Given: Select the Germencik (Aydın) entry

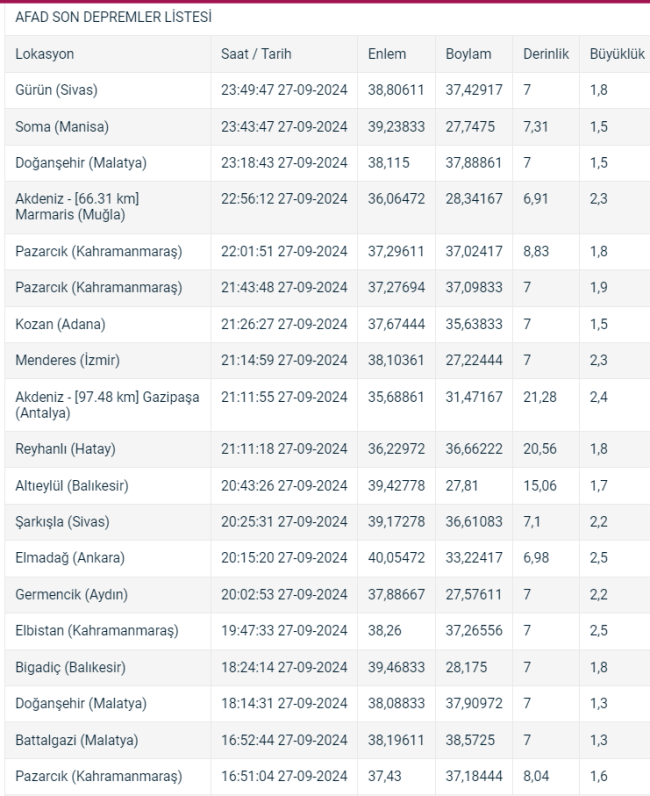Looking at the screenshot, I should 328,594.
